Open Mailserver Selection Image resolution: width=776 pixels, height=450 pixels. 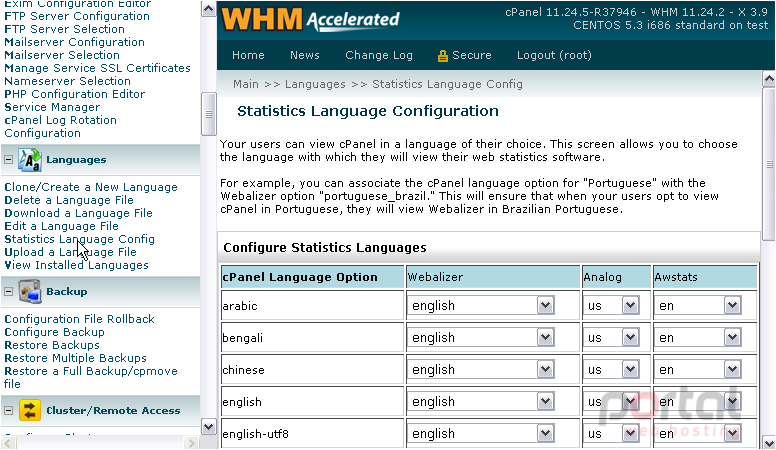tap(62, 55)
